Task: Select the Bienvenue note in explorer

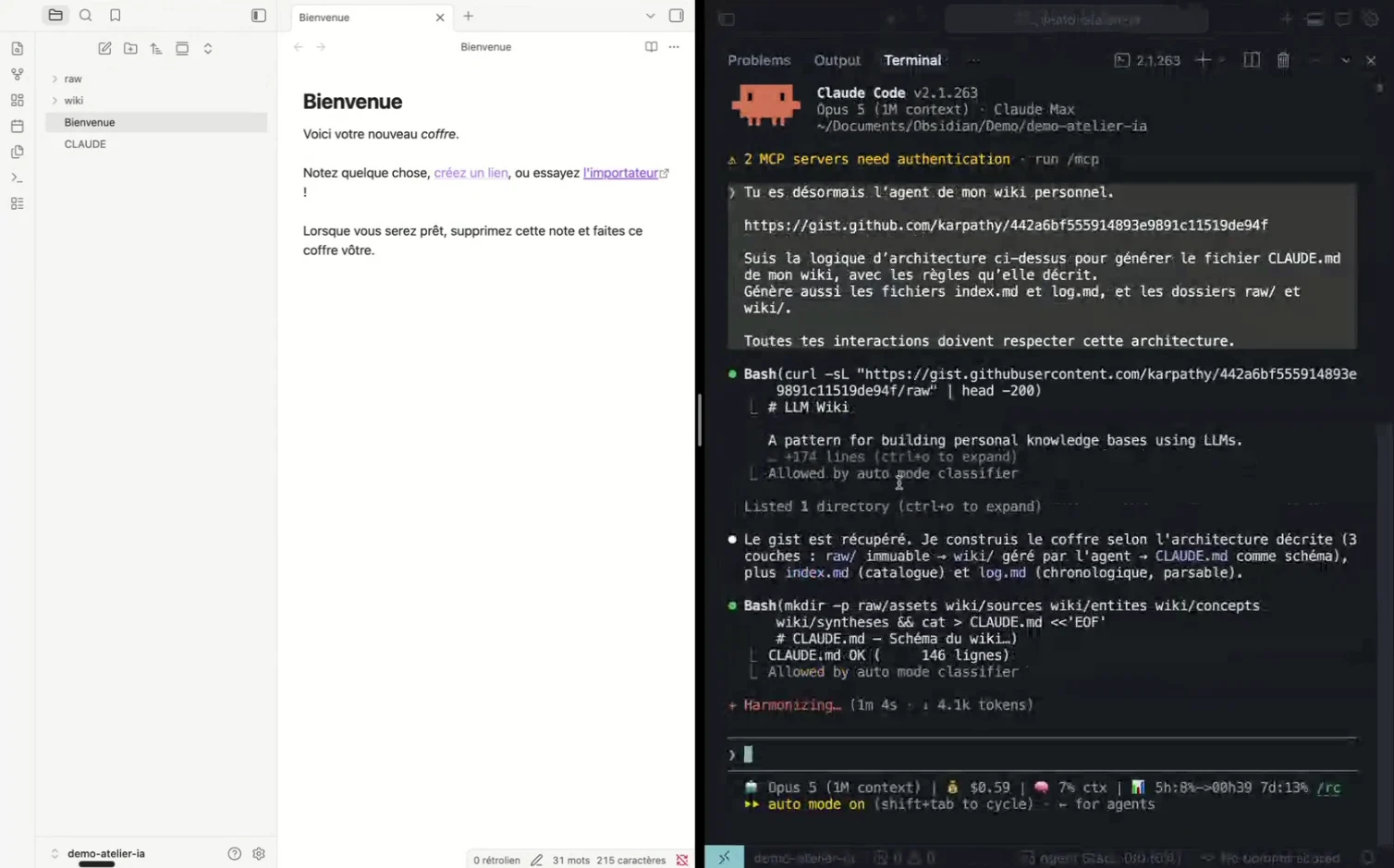Action: 155,122
